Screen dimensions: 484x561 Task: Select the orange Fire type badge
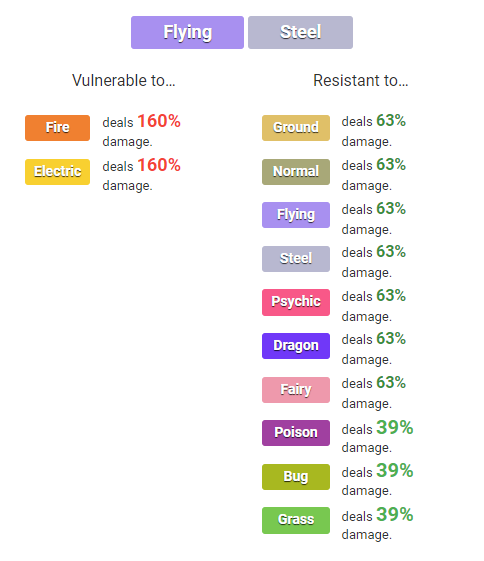pyautogui.click(x=57, y=128)
